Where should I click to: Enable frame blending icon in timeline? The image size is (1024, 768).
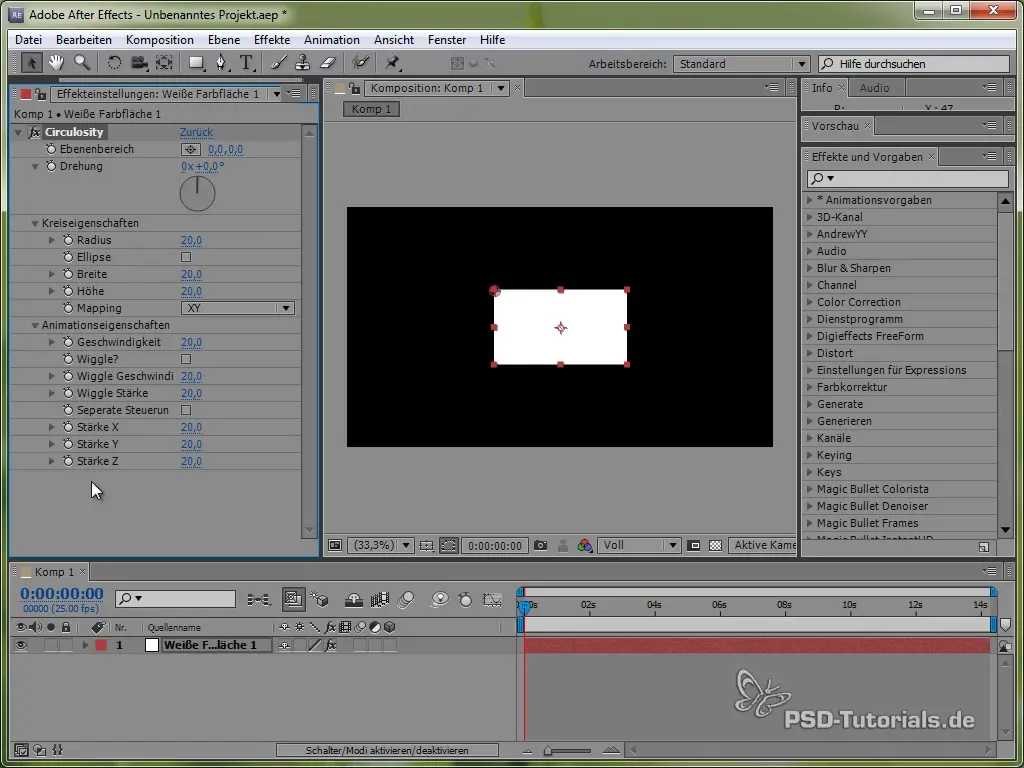click(x=380, y=599)
